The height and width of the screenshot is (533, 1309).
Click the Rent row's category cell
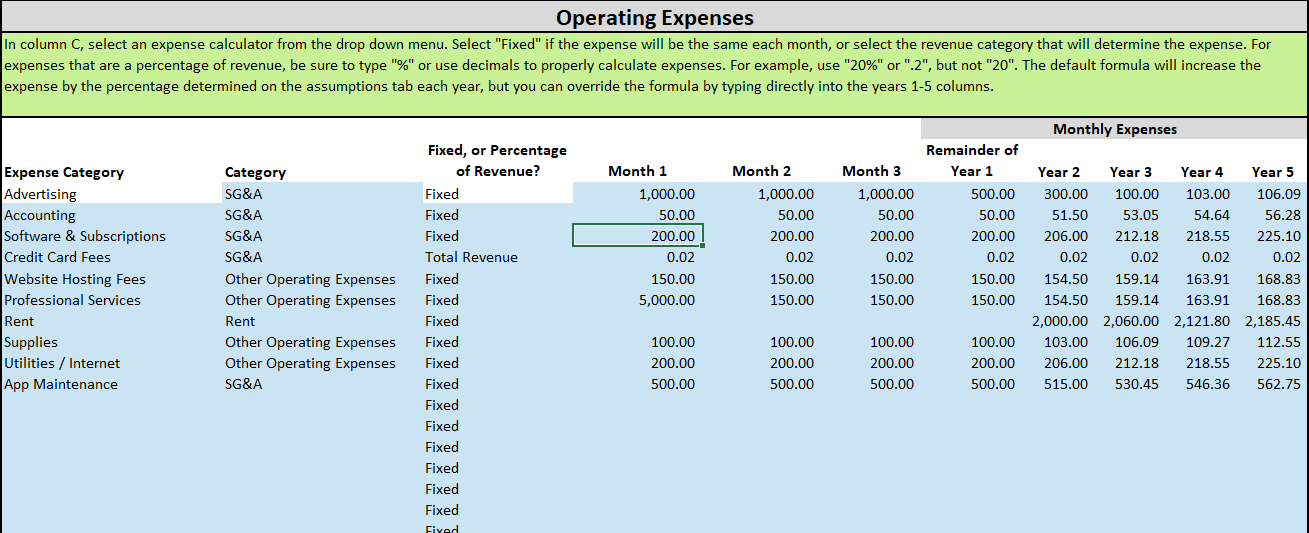tap(323, 321)
